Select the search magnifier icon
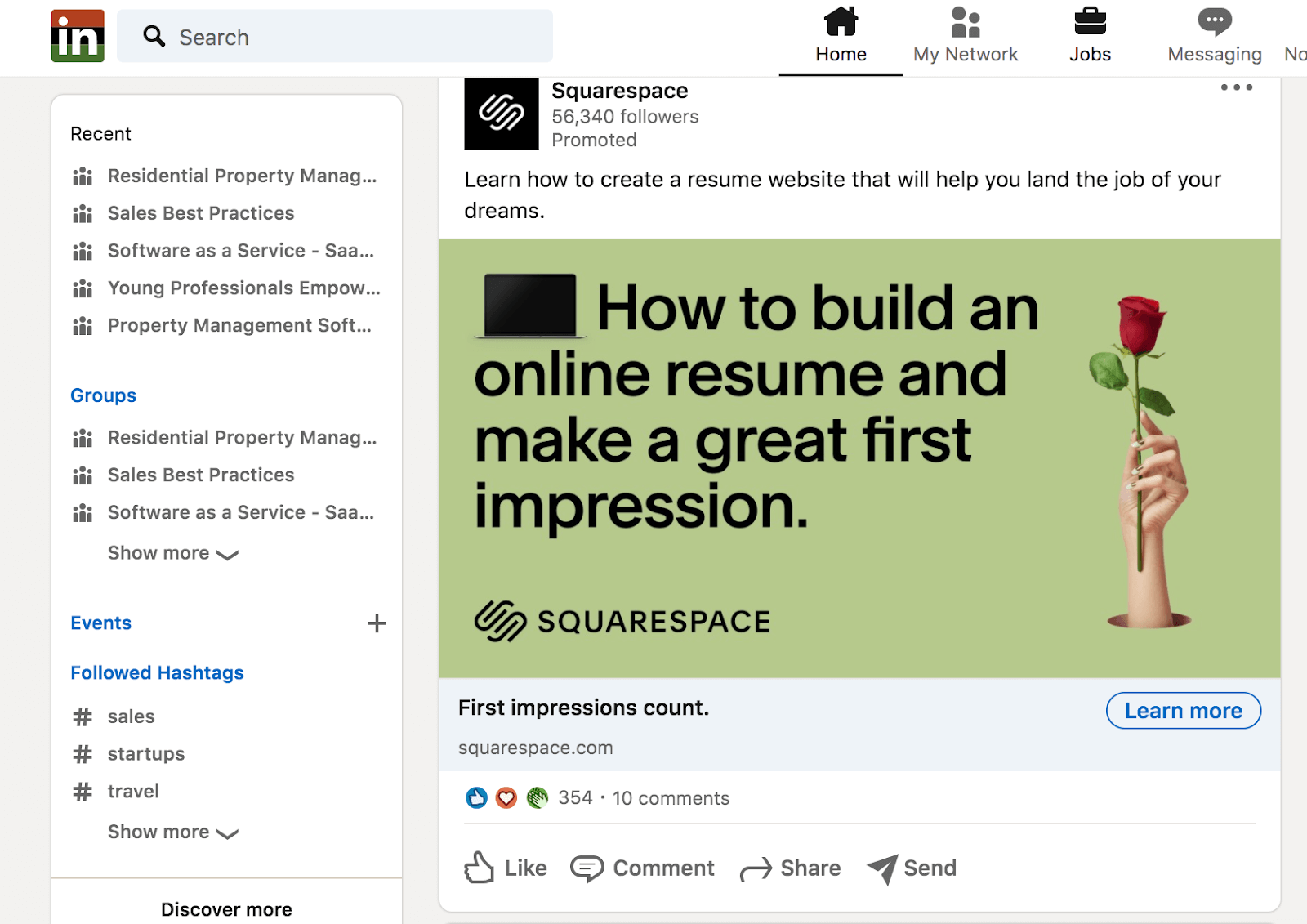Image resolution: width=1307 pixels, height=924 pixels. (x=154, y=37)
